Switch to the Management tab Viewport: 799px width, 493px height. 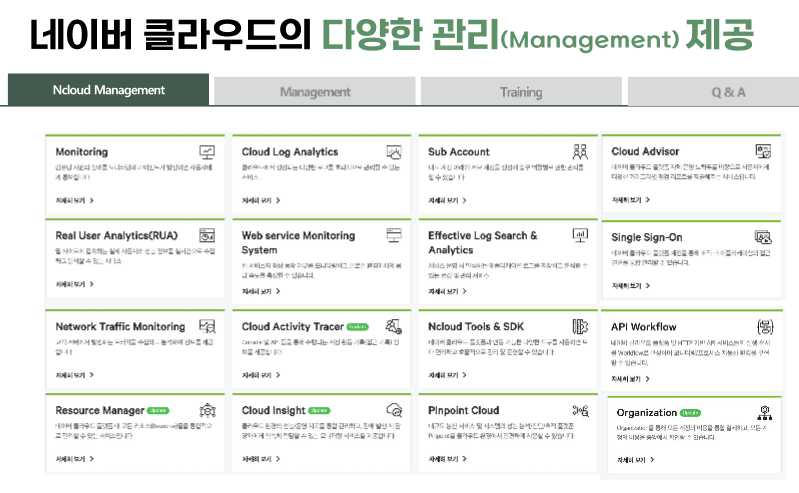[315, 92]
